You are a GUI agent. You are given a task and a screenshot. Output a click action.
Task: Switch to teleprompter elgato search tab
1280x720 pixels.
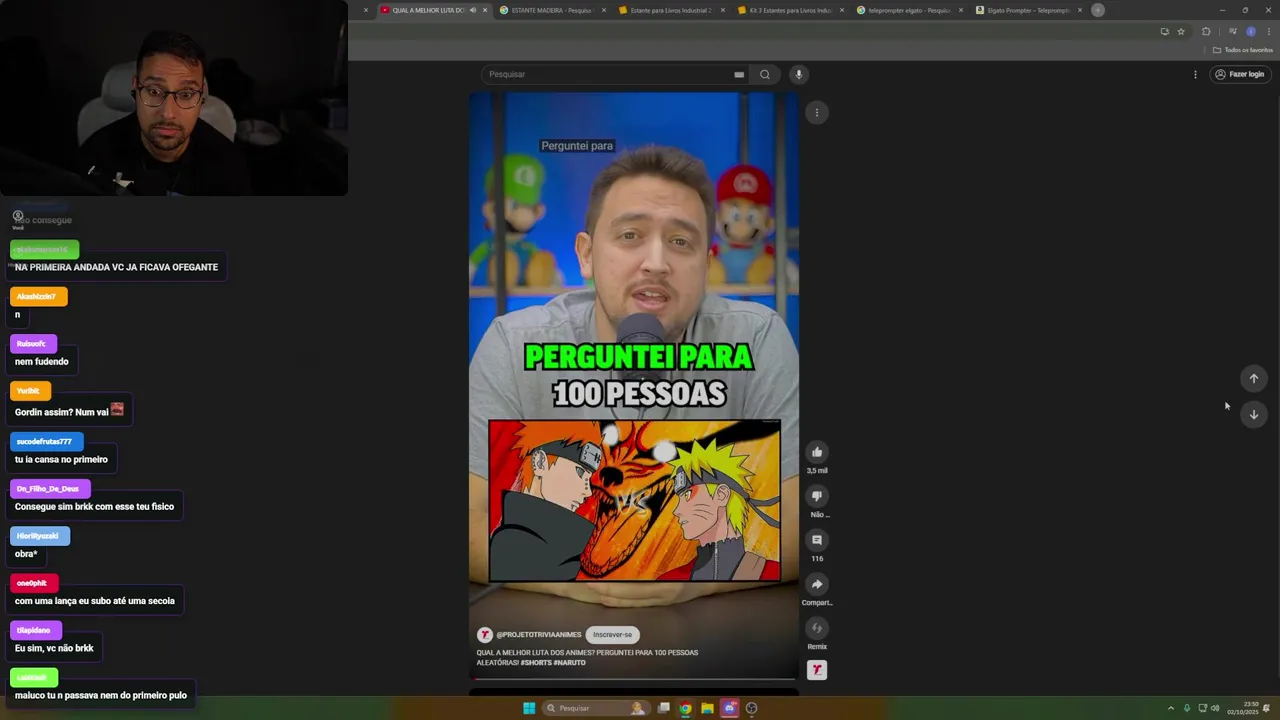coord(909,10)
